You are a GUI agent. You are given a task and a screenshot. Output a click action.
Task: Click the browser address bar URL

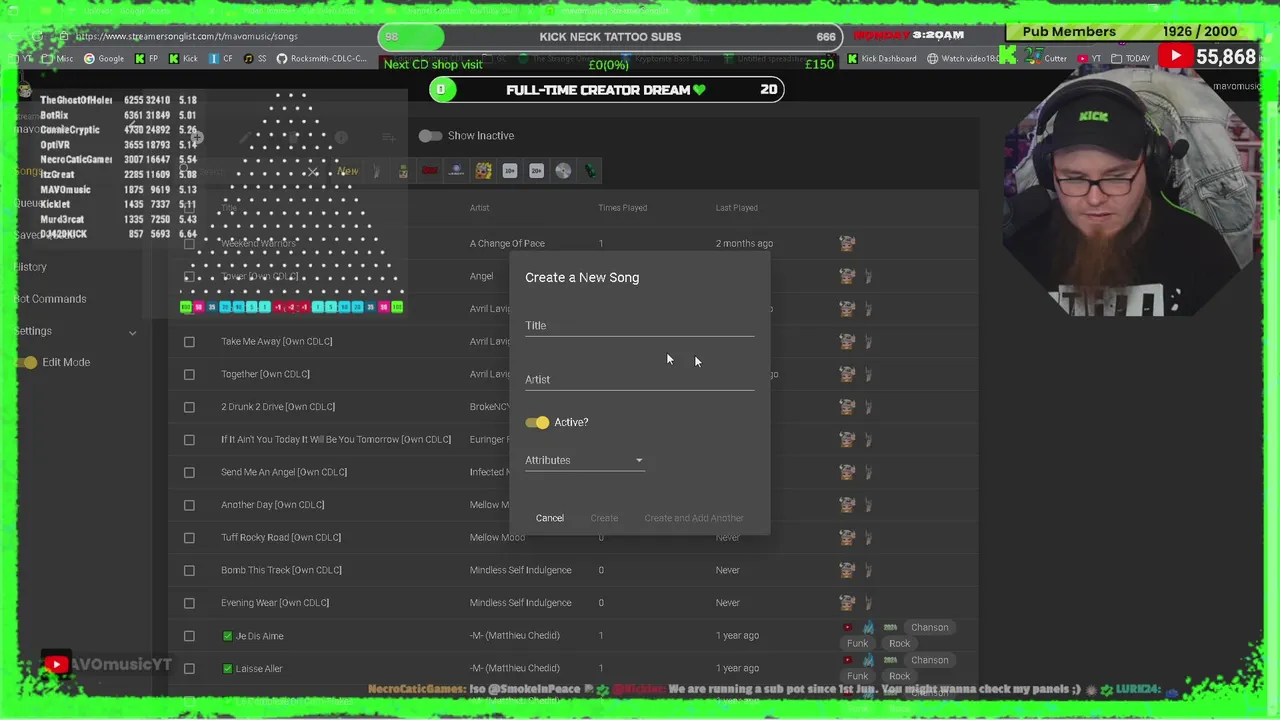187,36
